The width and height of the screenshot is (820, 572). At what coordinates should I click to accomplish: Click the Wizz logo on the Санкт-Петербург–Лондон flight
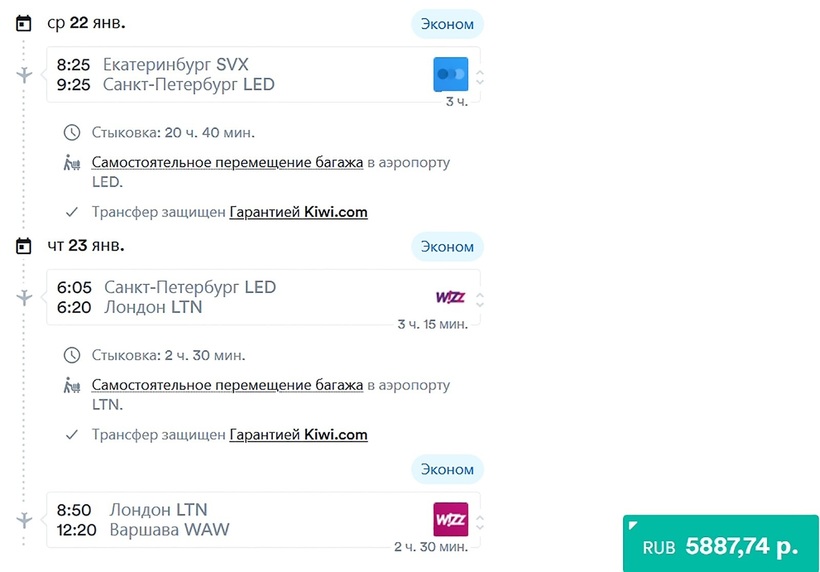pyautogui.click(x=450, y=297)
